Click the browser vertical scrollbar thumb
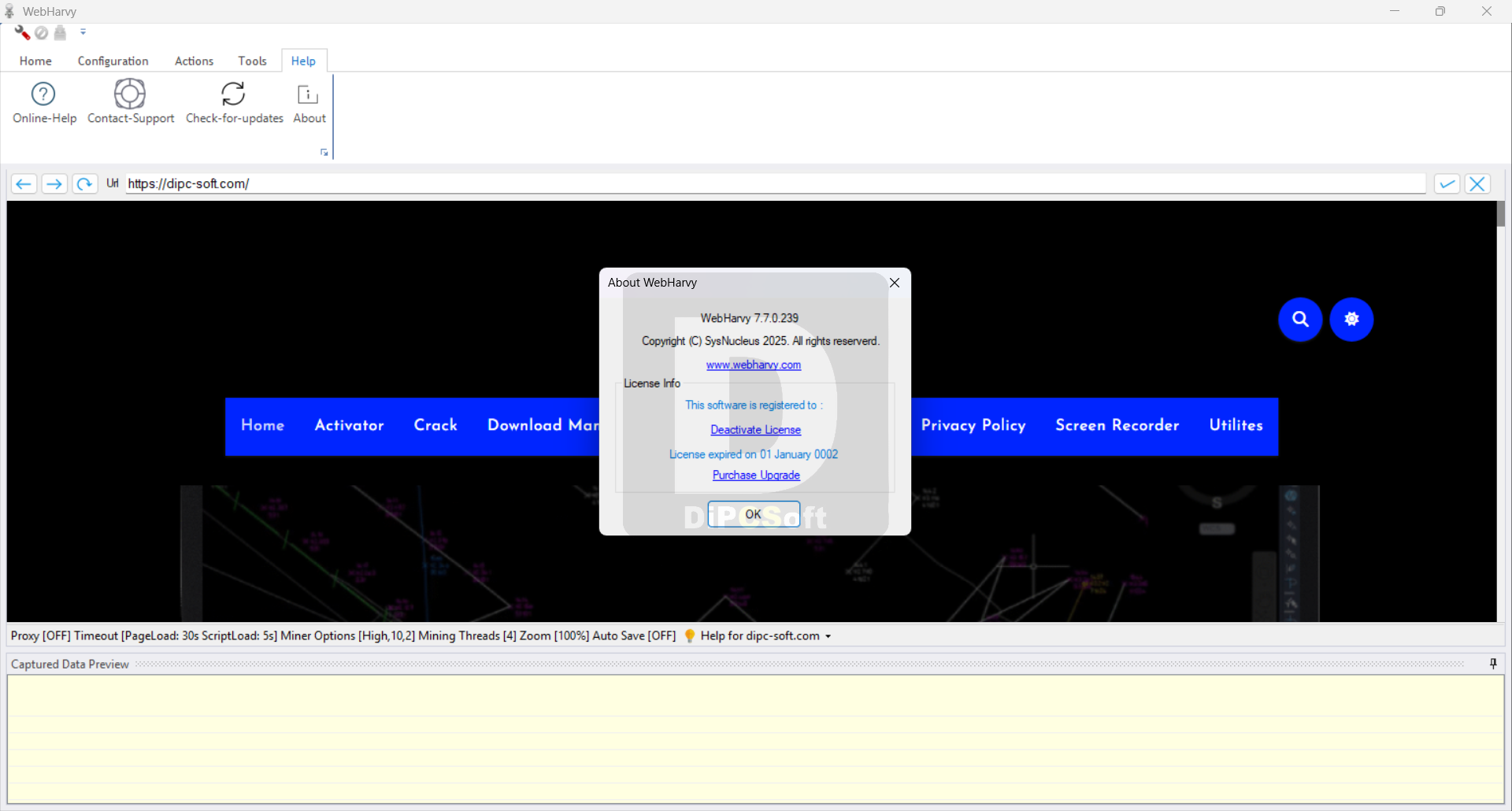Image resolution: width=1512 pixels, height=811 pixels. (1501, 213)
